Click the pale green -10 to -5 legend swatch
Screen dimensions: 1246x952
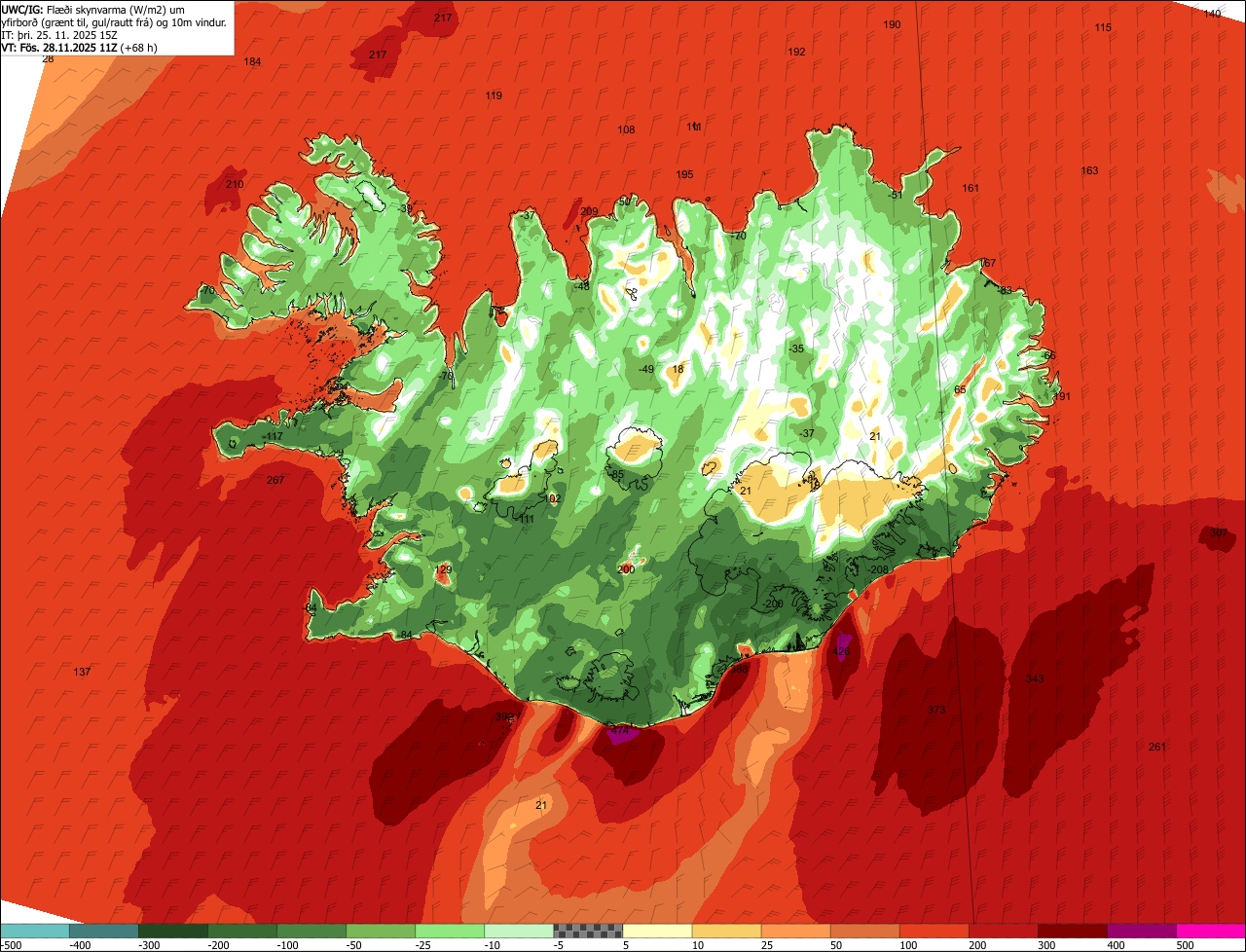[519, 931]
